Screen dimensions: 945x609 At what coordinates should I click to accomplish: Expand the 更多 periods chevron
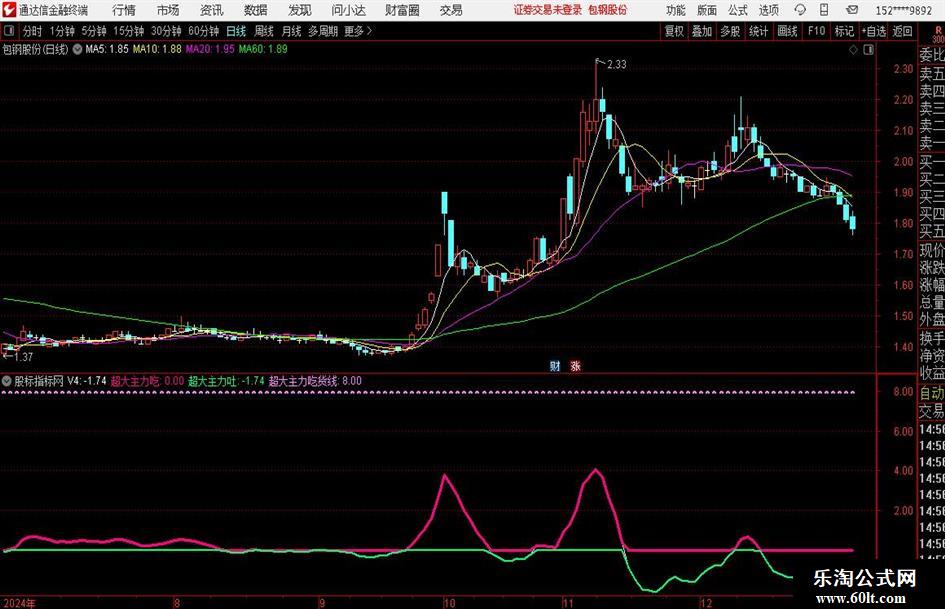click(369, 31)
